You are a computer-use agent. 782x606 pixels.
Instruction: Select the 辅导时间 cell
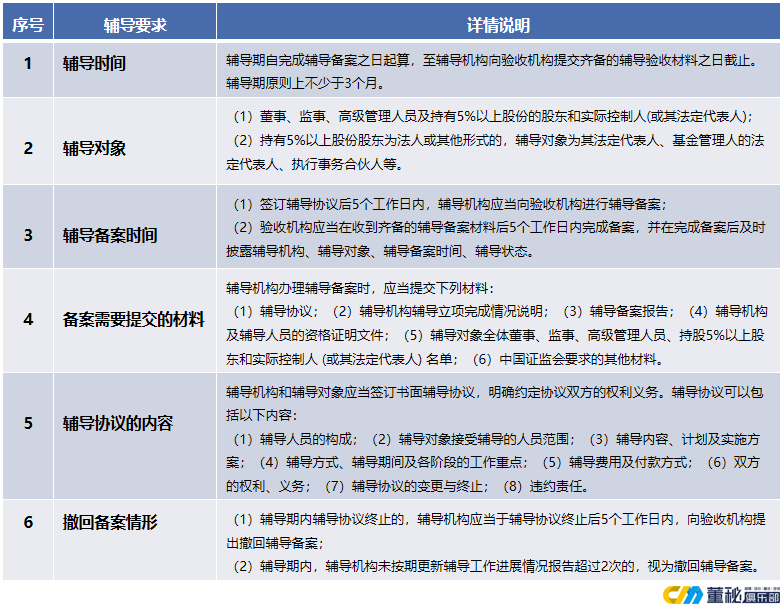pos(135,69)
